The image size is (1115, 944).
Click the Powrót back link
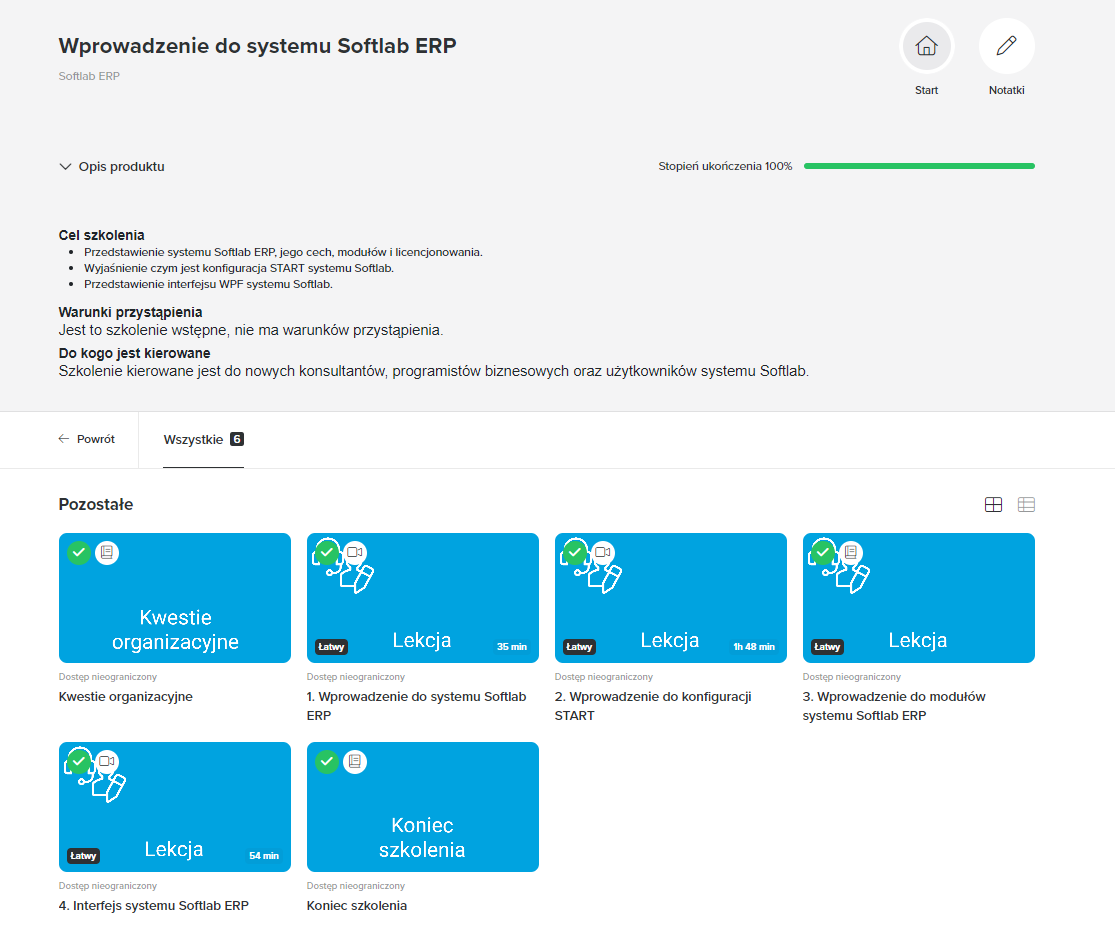[x=87, y=439]
